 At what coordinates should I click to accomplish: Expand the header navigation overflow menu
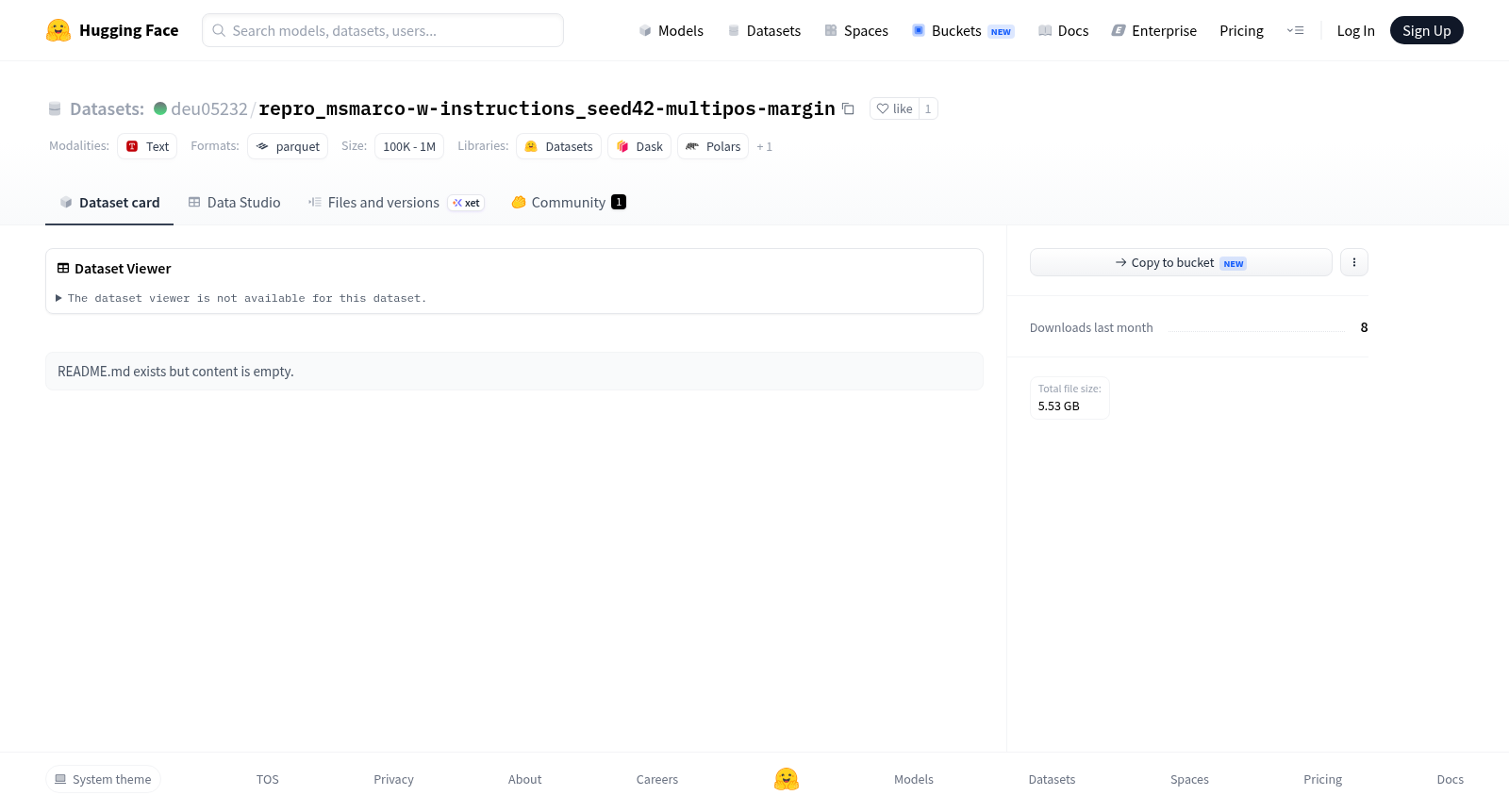pyautogui.click(x=1295, y=30)
